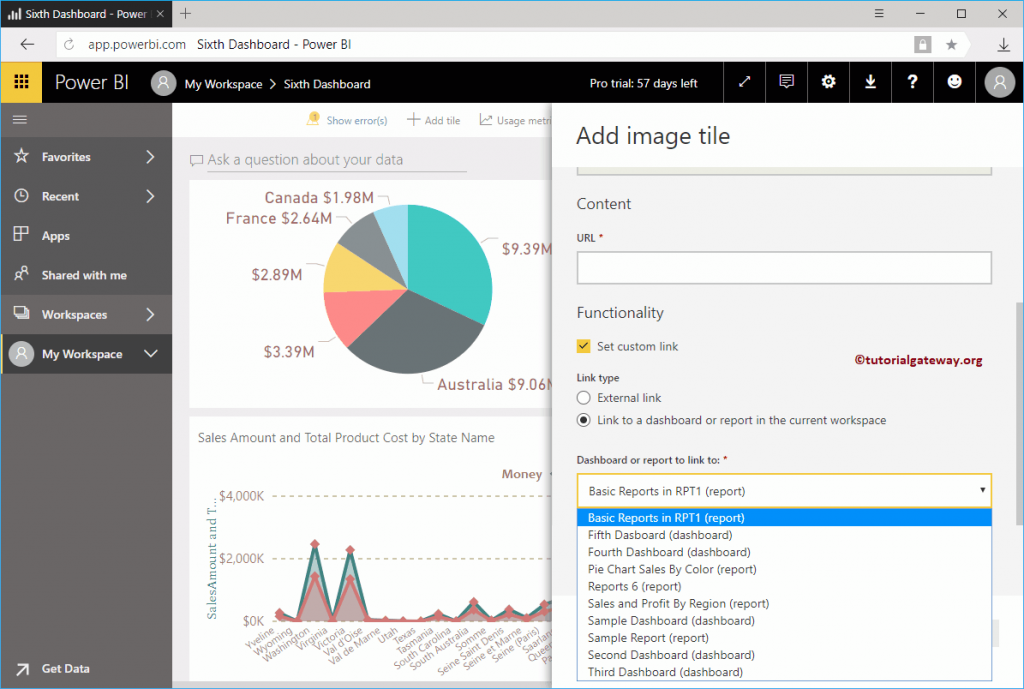Click the download icon in top toolbar
The width and height of the screenshot is (1024, 689).
tap(870, 81)
